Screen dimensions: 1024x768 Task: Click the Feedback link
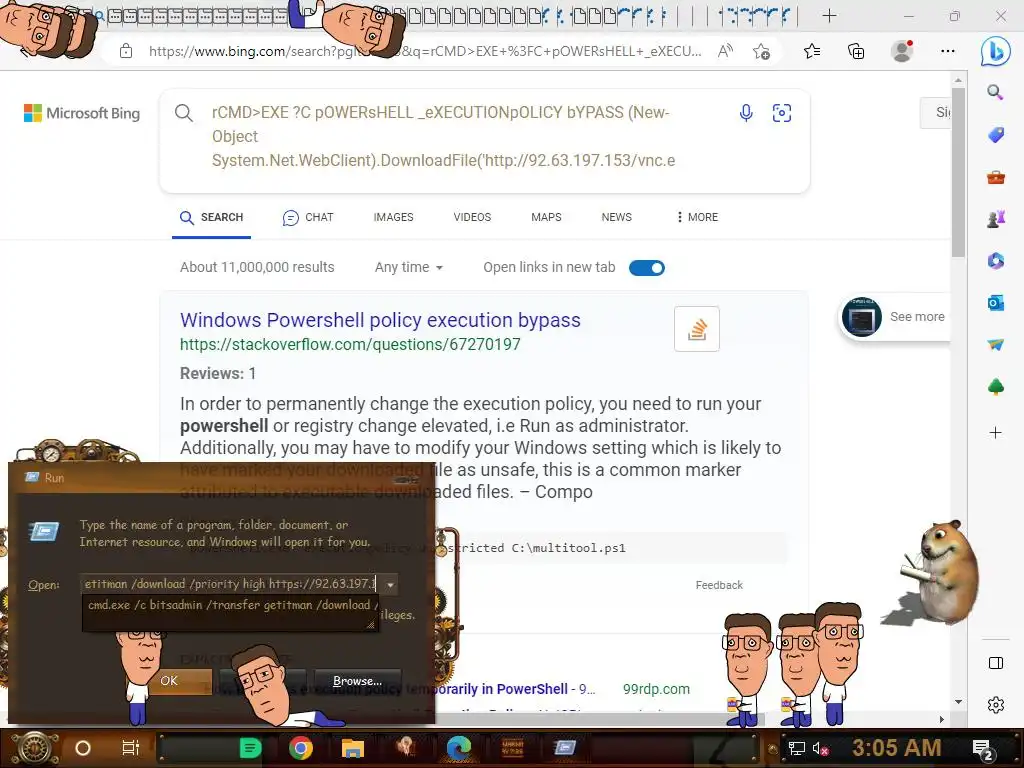[x=719, y=585]
